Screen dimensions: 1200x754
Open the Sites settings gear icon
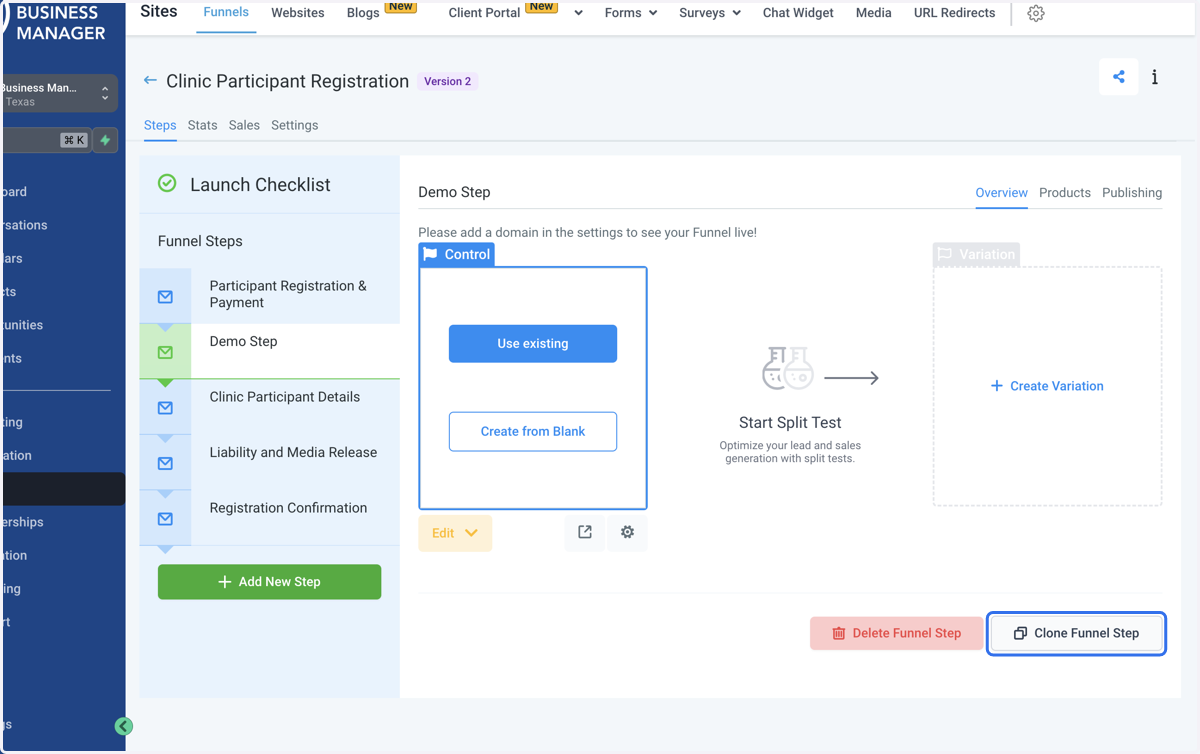pyautogui.click(x=1036, y=14)
